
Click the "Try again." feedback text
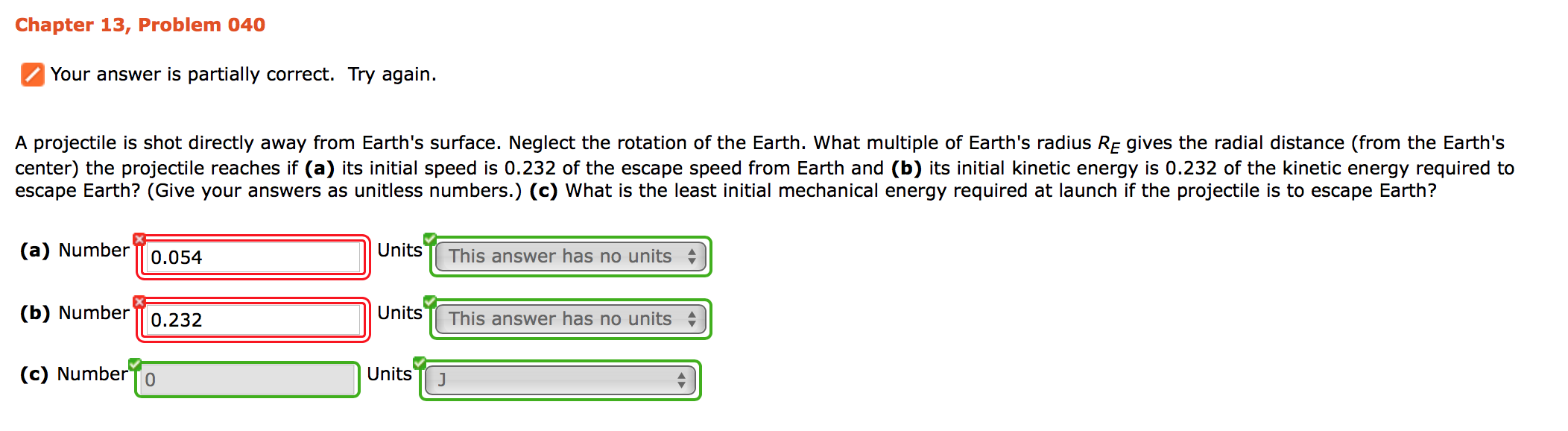click(x=392, y=75)
